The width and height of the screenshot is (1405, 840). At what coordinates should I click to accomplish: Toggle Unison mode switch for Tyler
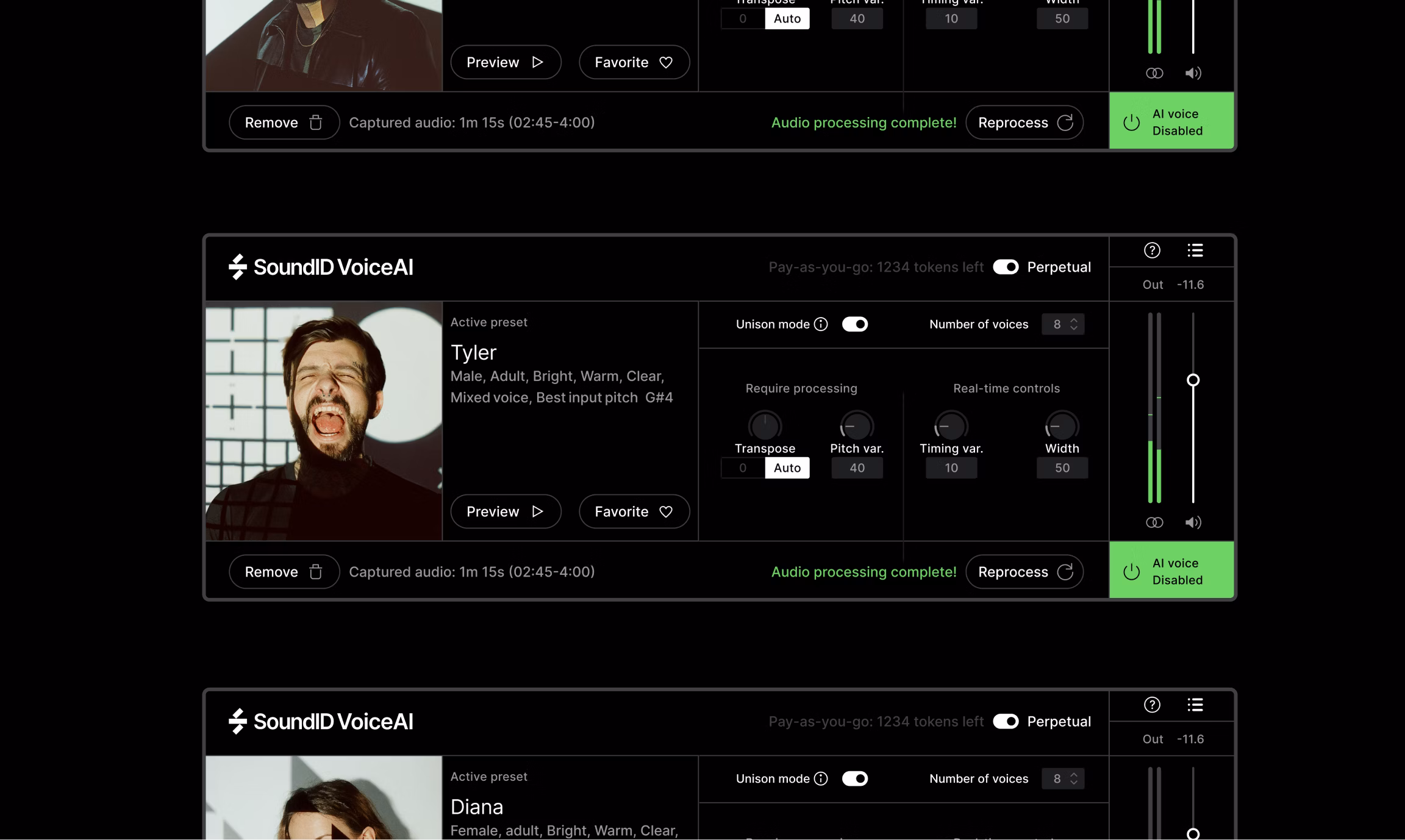click(855, 324)
